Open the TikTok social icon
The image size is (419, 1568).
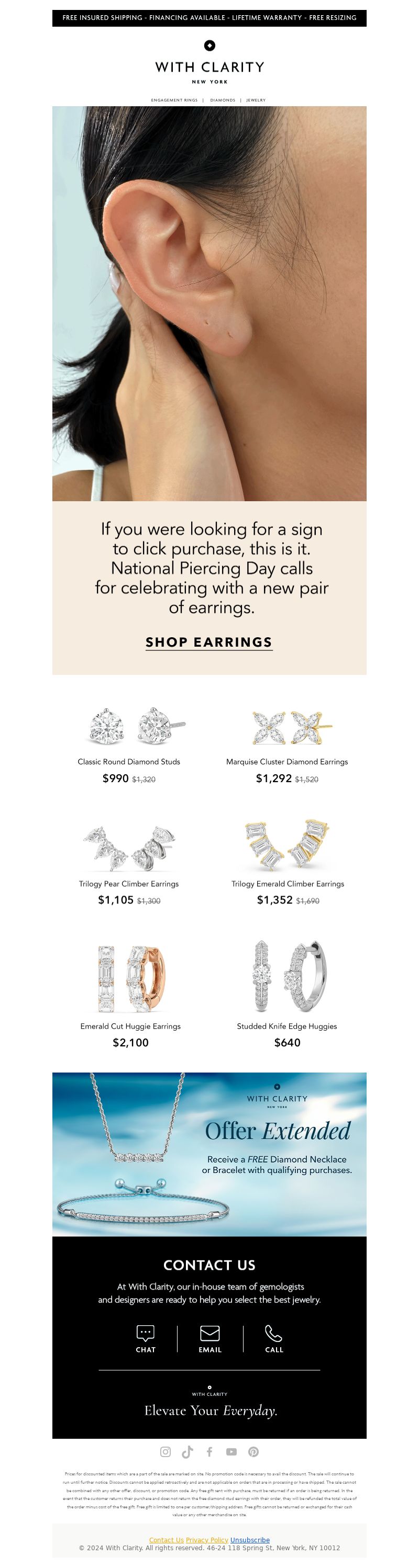coord(188,1452)
